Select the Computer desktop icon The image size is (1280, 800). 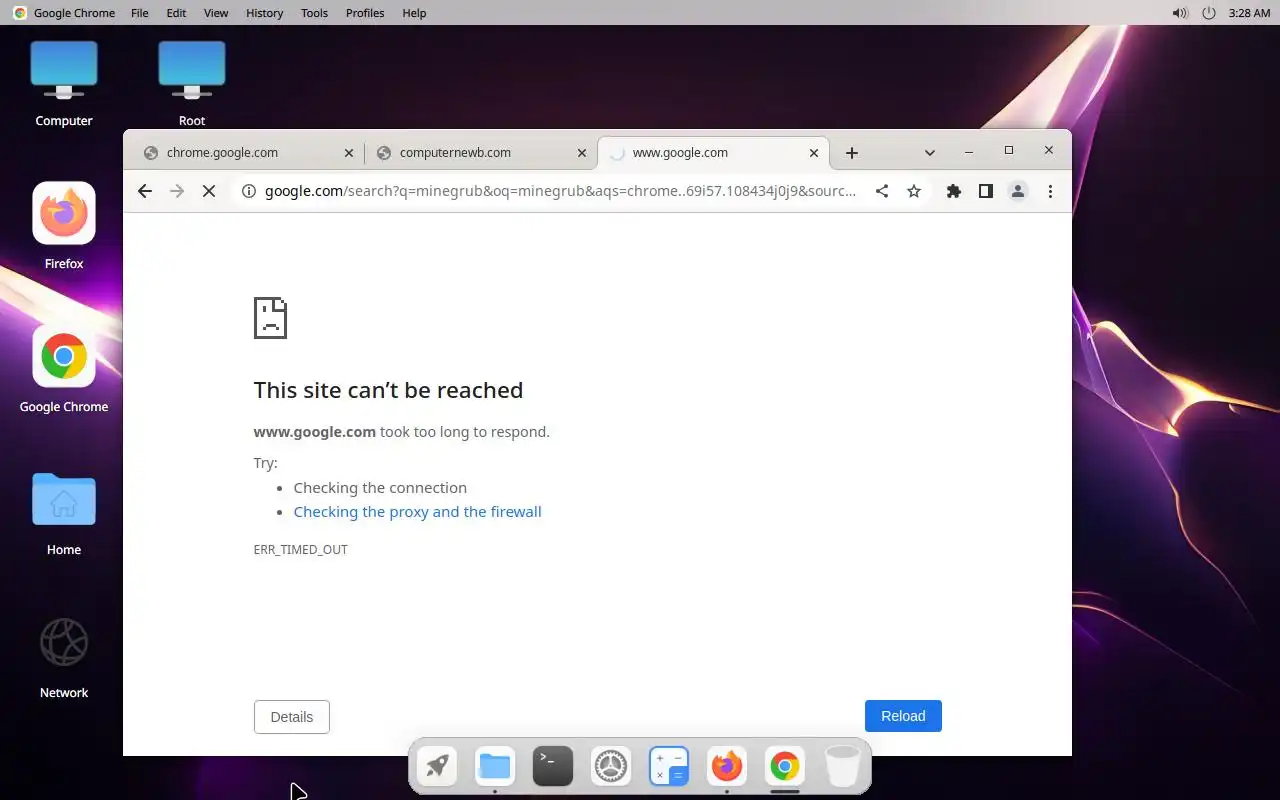click(64, 84)
